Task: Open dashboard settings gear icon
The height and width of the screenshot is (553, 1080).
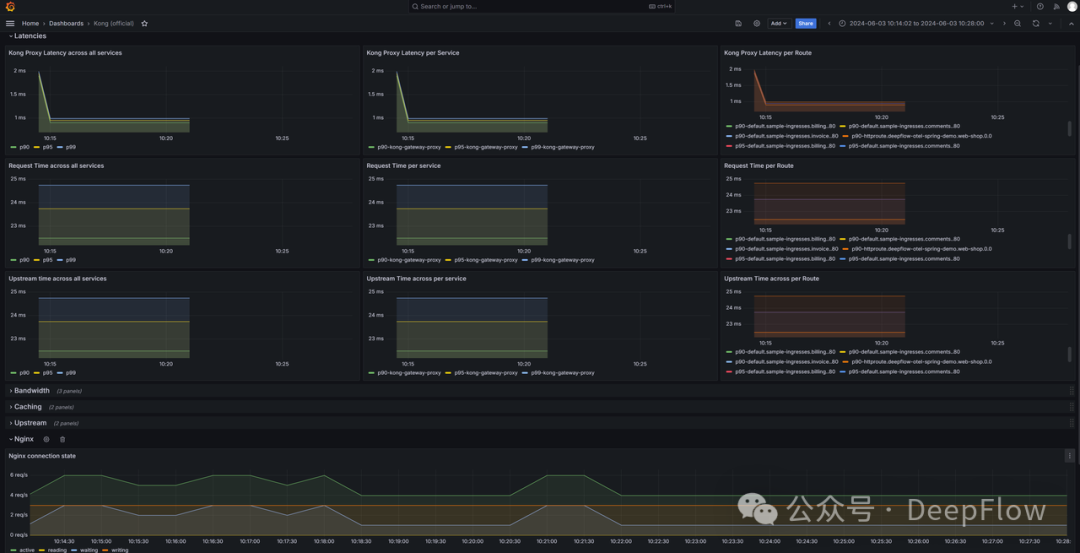Action: tap(757, 23)
